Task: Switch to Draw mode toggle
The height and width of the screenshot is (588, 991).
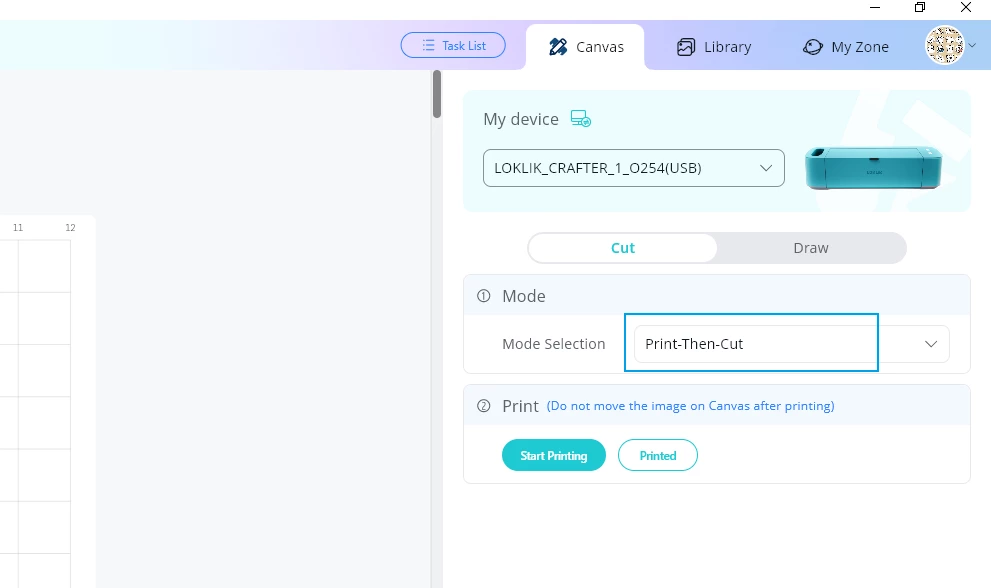Action: click(x=811, y=248)
